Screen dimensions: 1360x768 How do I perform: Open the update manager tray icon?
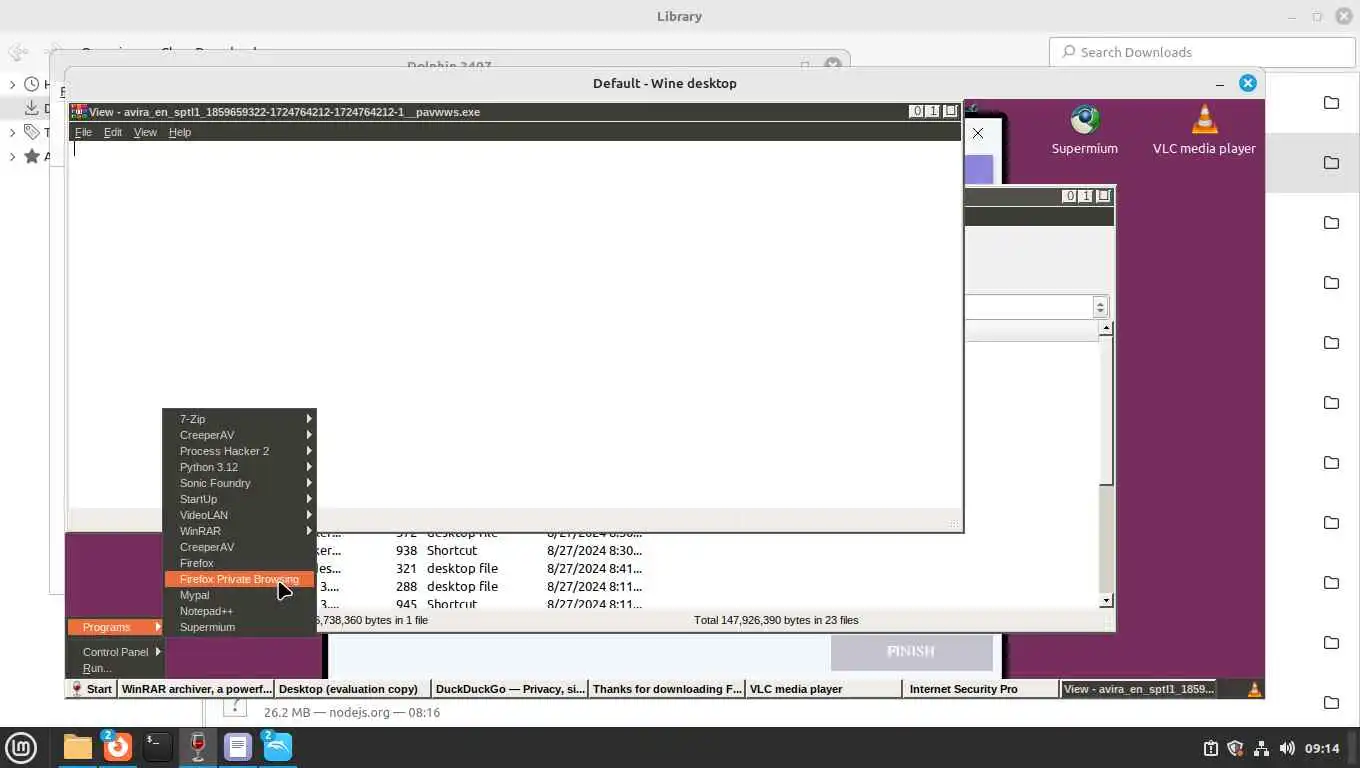pos(1210,748)
